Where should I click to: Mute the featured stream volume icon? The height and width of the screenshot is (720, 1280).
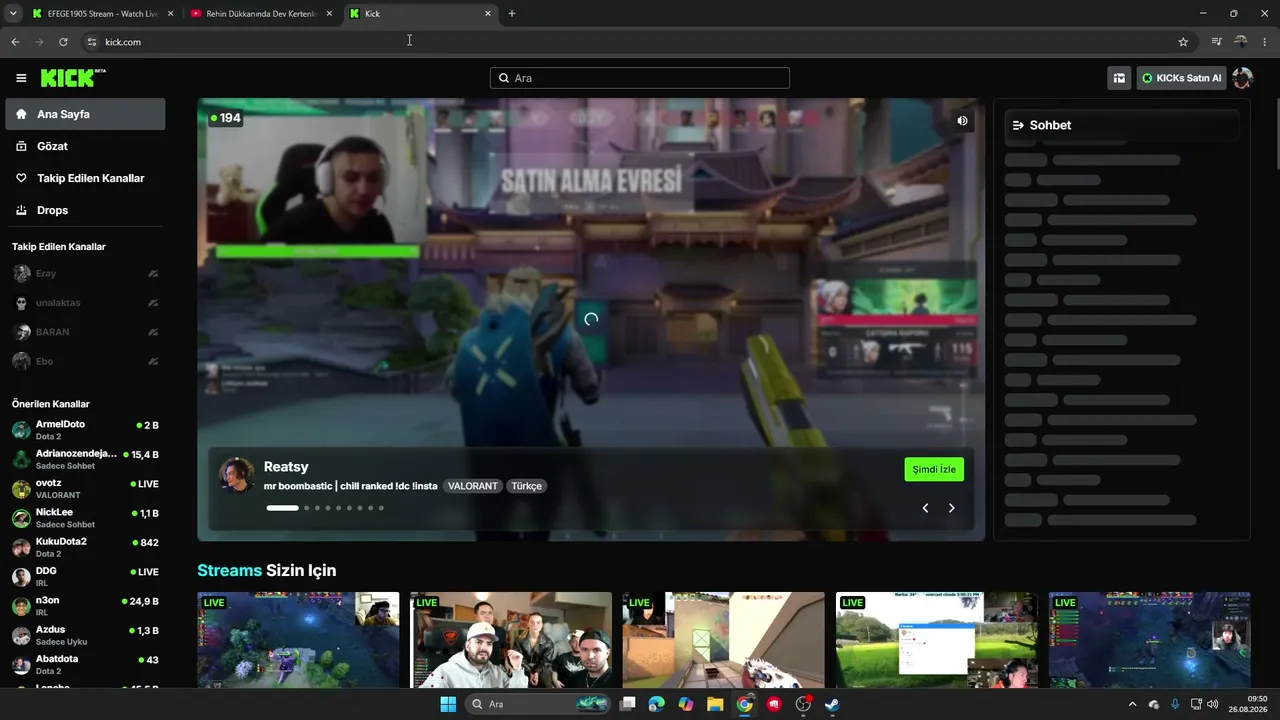coord(962,121)
